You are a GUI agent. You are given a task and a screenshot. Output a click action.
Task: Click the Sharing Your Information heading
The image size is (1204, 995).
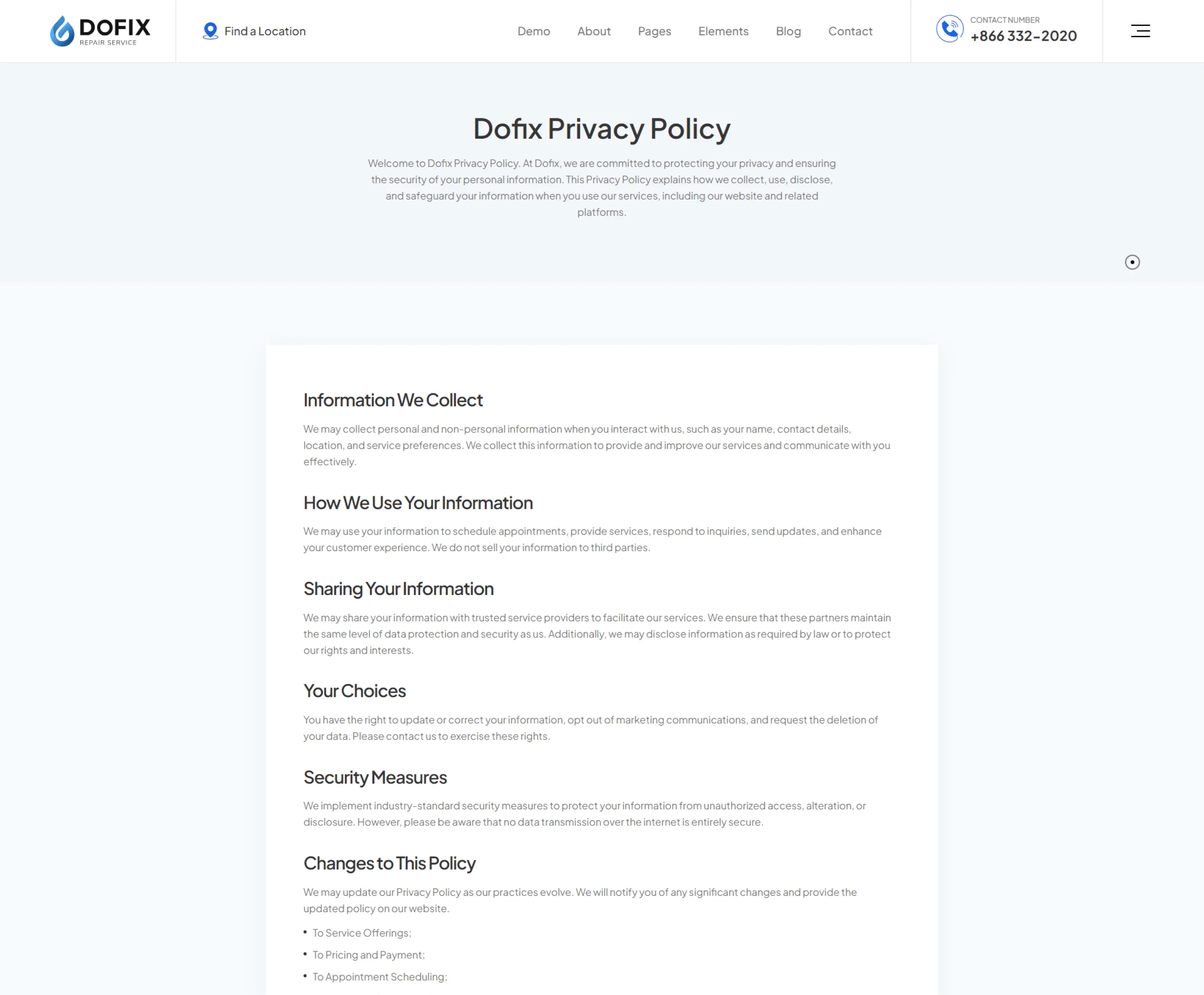(x=399, y=589)
